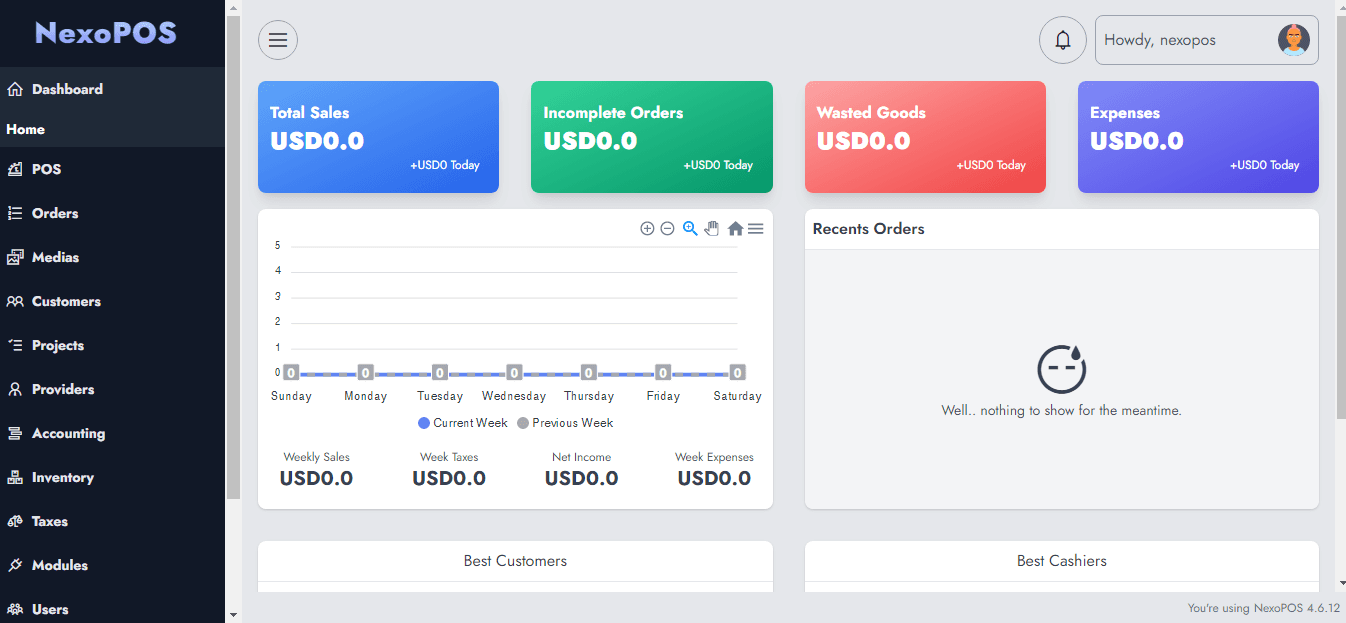Open the Total Sales summary card

[378, 137]
